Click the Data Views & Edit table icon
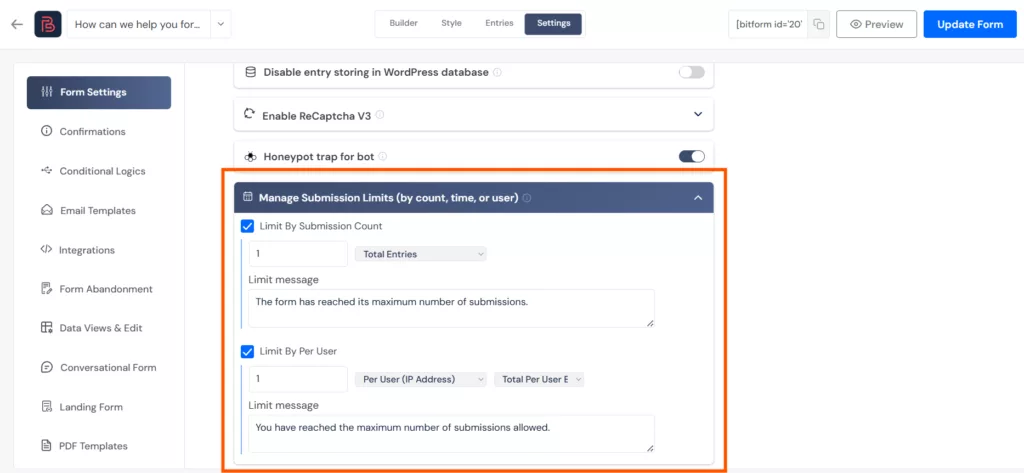 46,328
